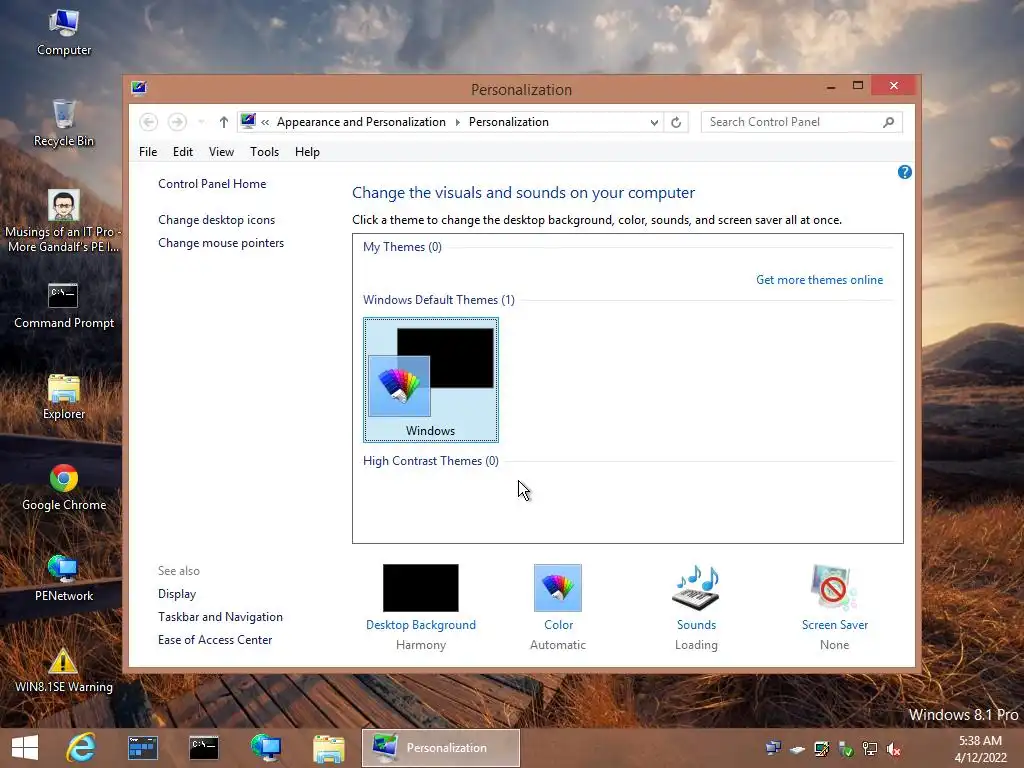This screenshot has width=1024, height=768.
Task: Open the PENetwork taskbar icon
Action: coord(266,748)
